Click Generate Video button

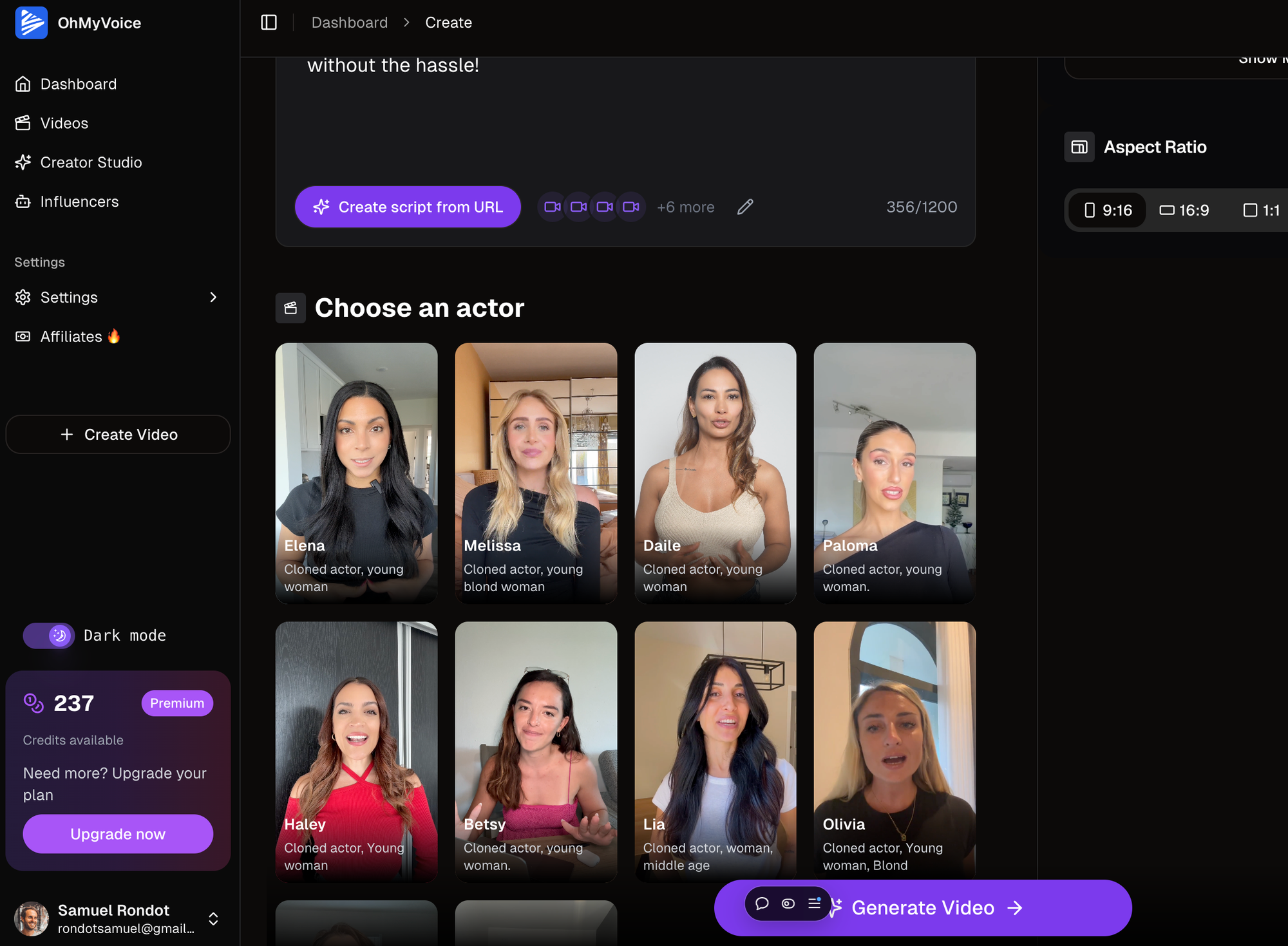(x=922, y=907)
